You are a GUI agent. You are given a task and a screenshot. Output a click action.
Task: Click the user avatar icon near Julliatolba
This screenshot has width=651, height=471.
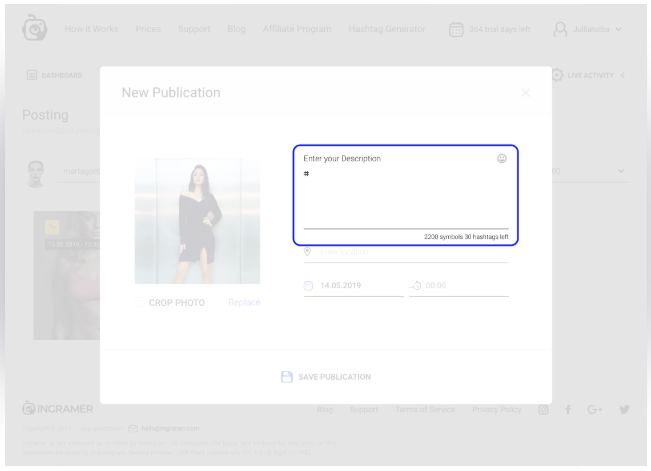560,29
